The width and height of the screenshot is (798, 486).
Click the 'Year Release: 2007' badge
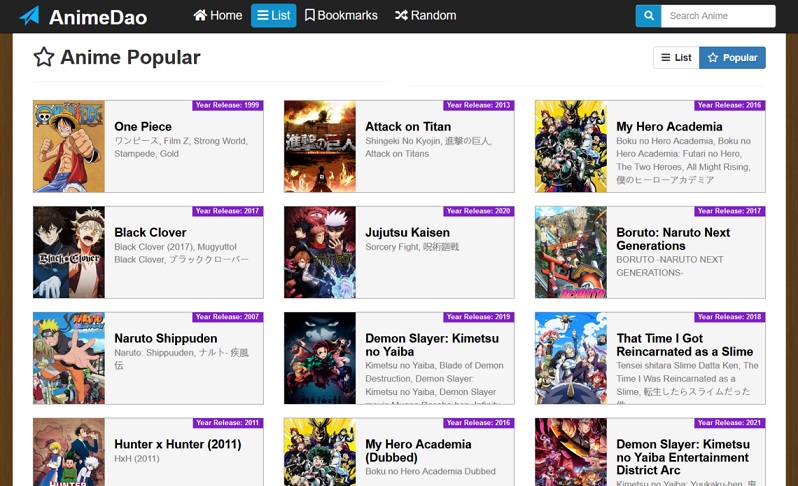click(227, 317)
